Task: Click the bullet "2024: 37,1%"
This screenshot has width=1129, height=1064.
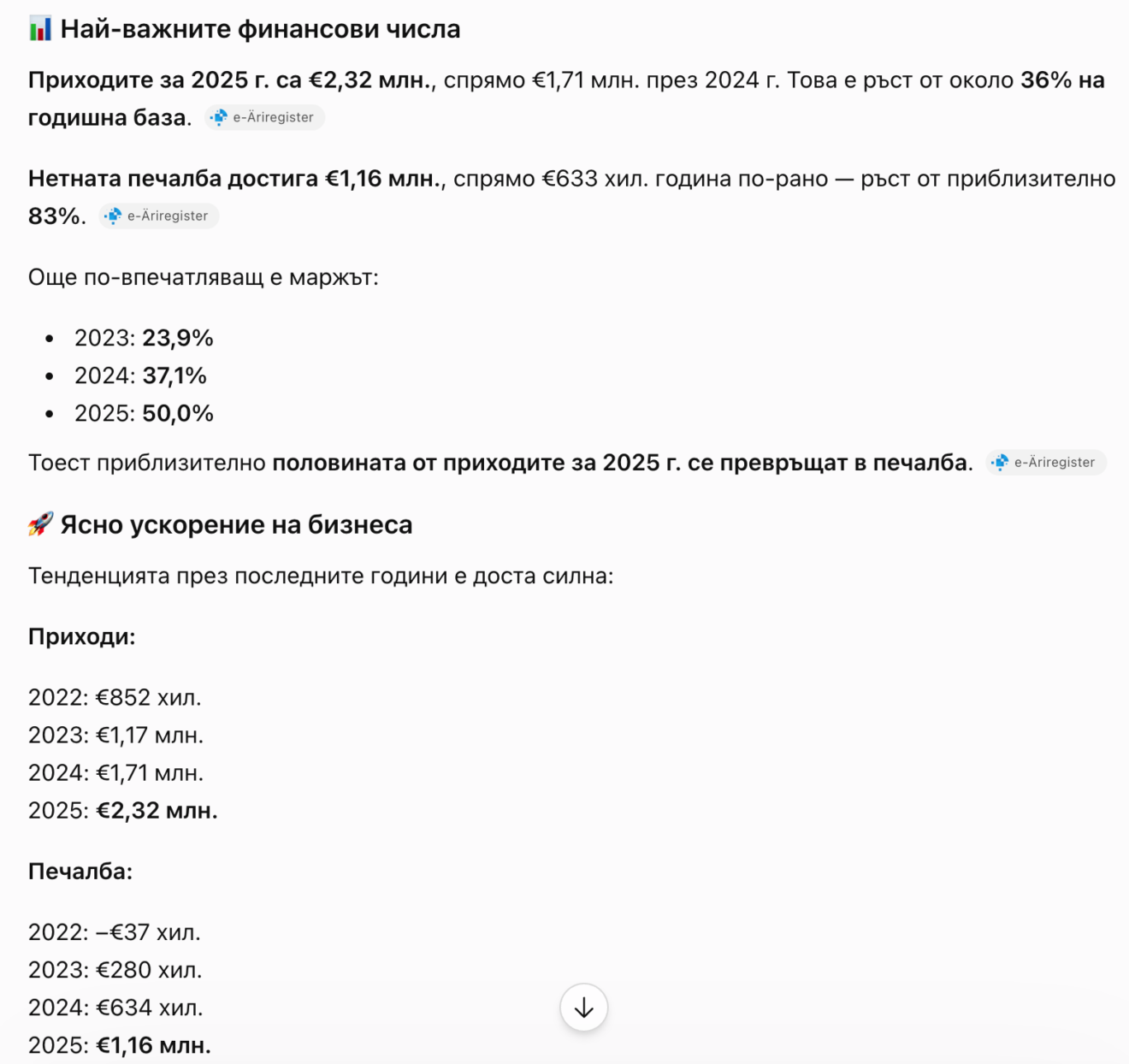Action: [x=140, y=375]
